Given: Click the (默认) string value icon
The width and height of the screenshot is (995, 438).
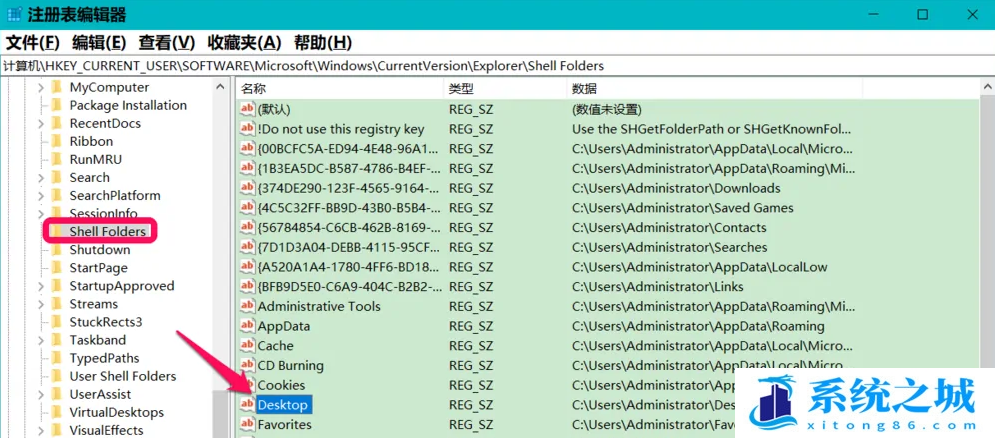Looking at the screenshot, I should (x=247, y=110).
